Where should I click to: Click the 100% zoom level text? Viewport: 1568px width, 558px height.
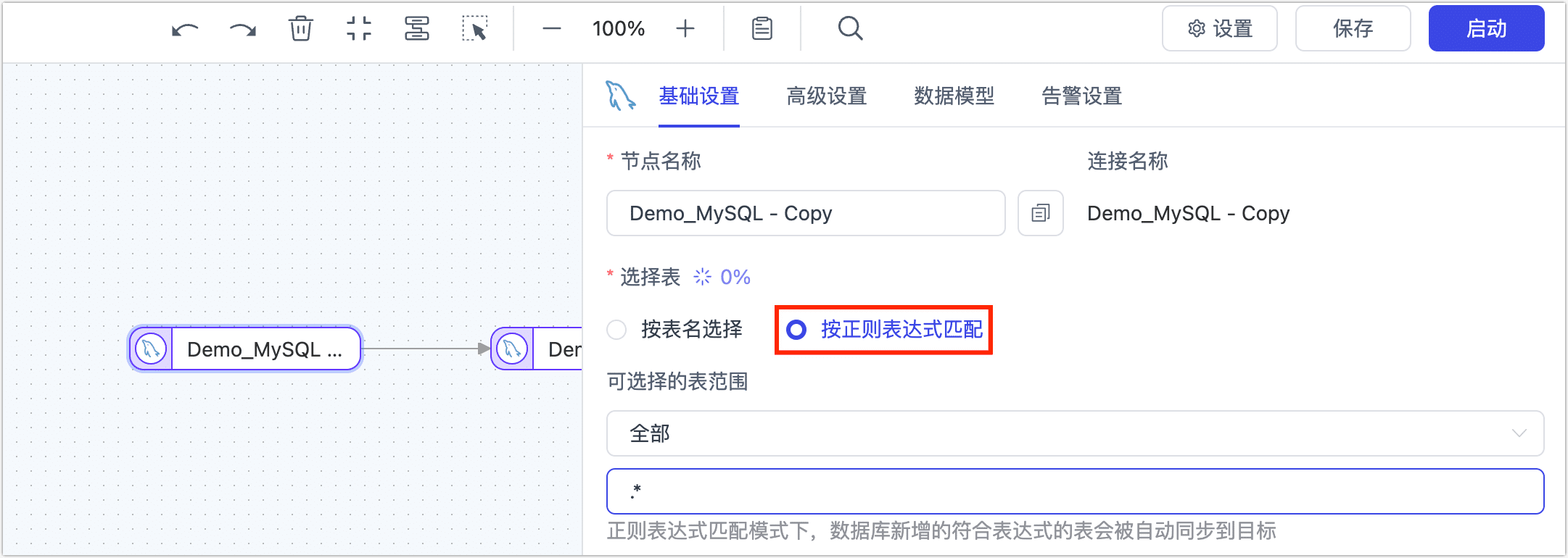(x=619, y=29)
